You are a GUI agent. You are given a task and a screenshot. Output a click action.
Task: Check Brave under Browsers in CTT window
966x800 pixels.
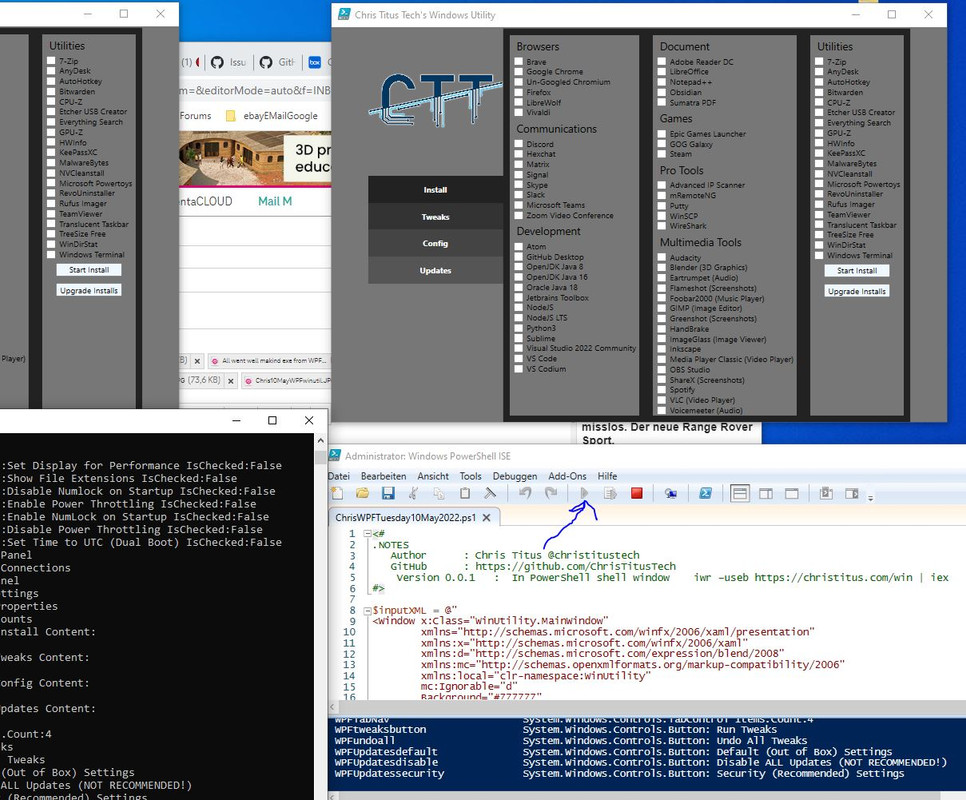click(519, 62)
